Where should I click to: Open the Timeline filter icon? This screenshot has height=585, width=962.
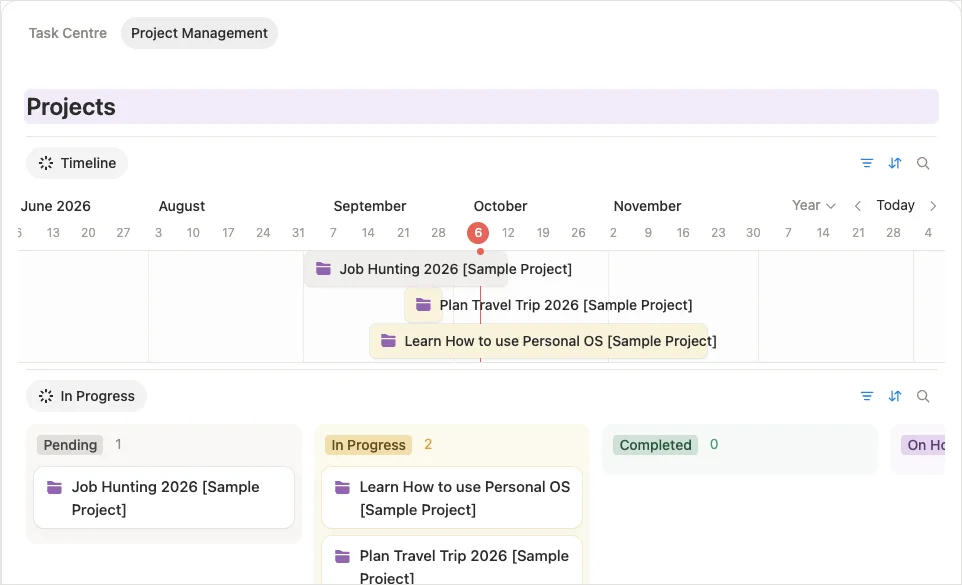coord(866,163)
